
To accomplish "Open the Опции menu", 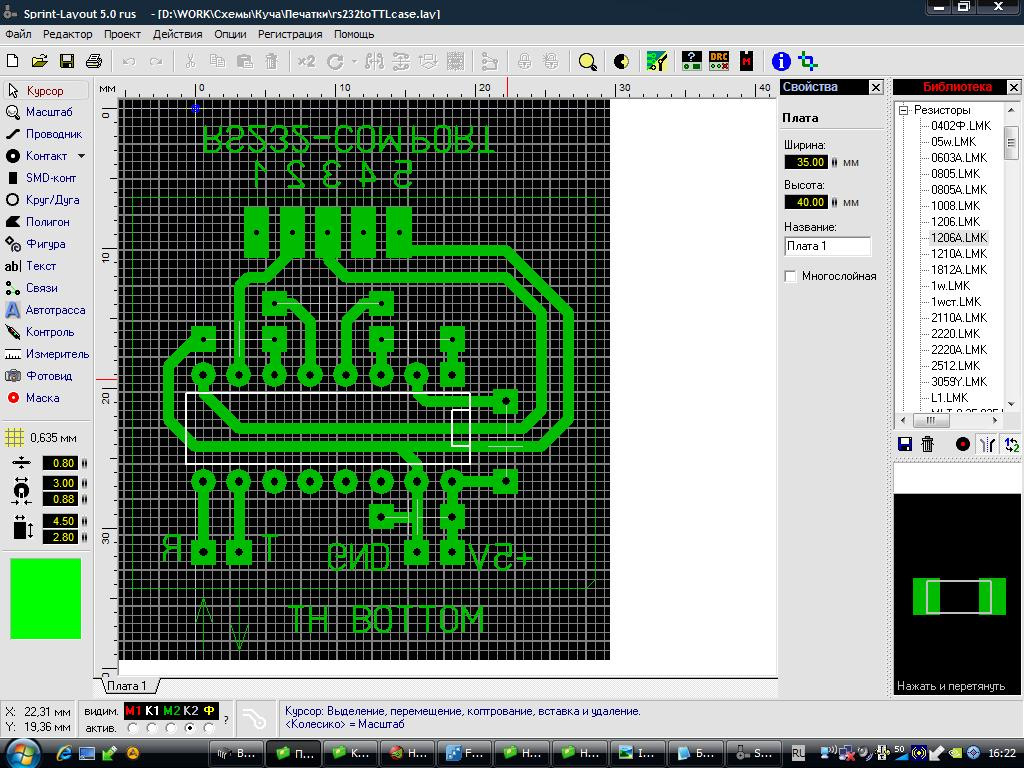I will point(230,34).
